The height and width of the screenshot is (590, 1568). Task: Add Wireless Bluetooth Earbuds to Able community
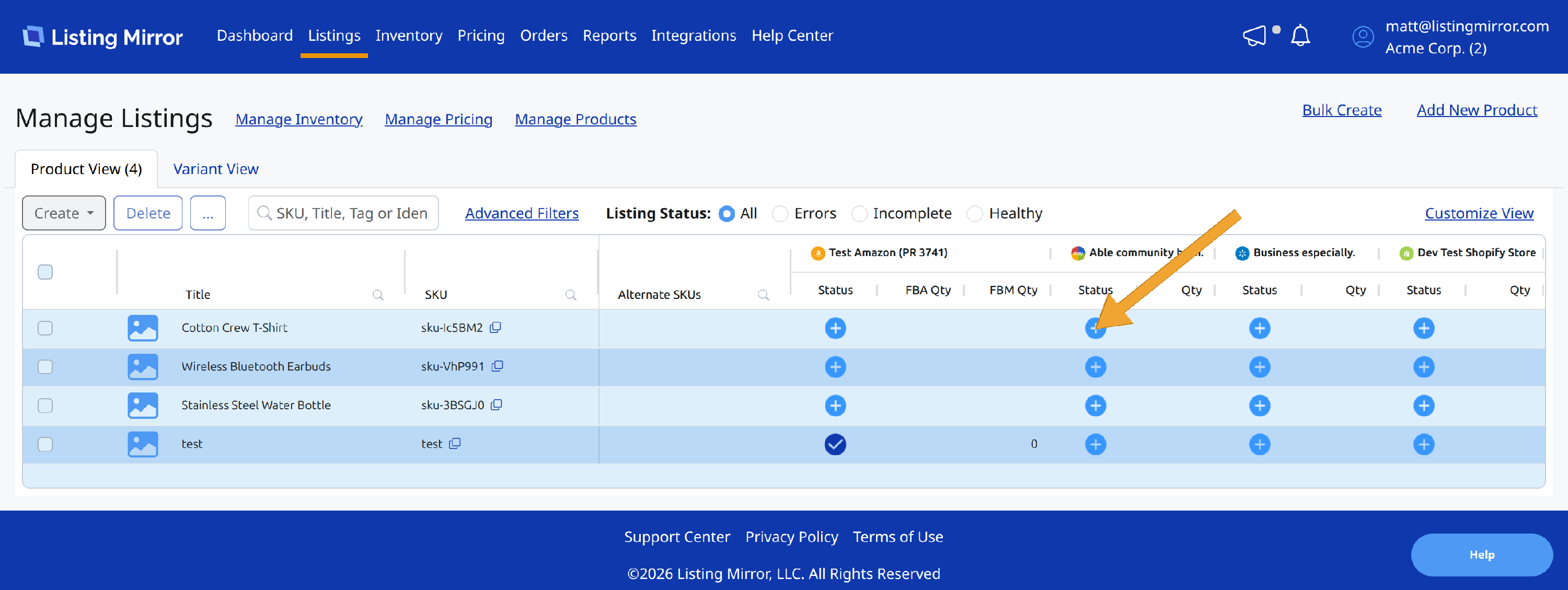pyautogui.click(x=1095, y=366)
